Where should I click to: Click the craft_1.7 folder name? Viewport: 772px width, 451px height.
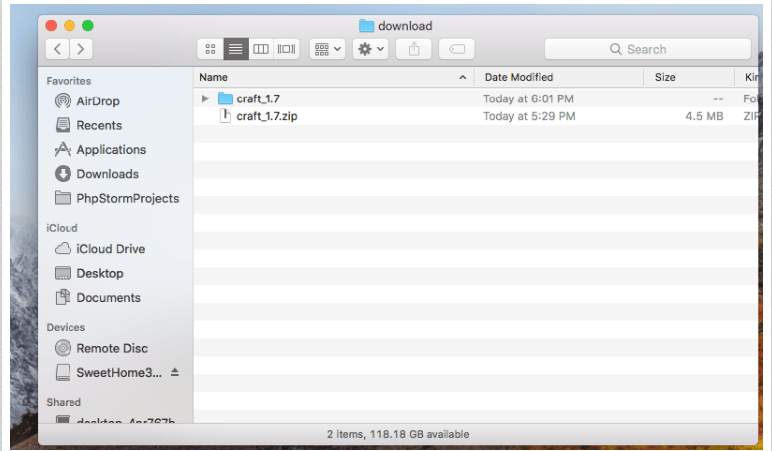pyautogui.click(x=258, y=99)
